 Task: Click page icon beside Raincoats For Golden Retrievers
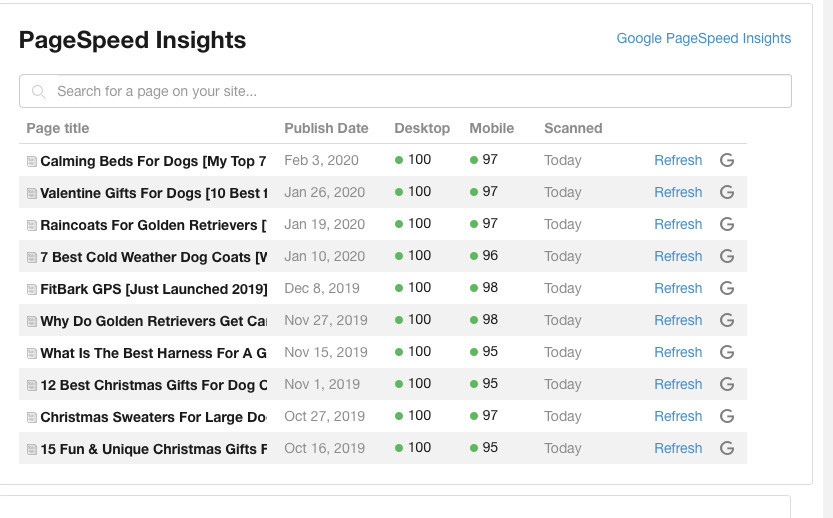(x=32, y=225)
